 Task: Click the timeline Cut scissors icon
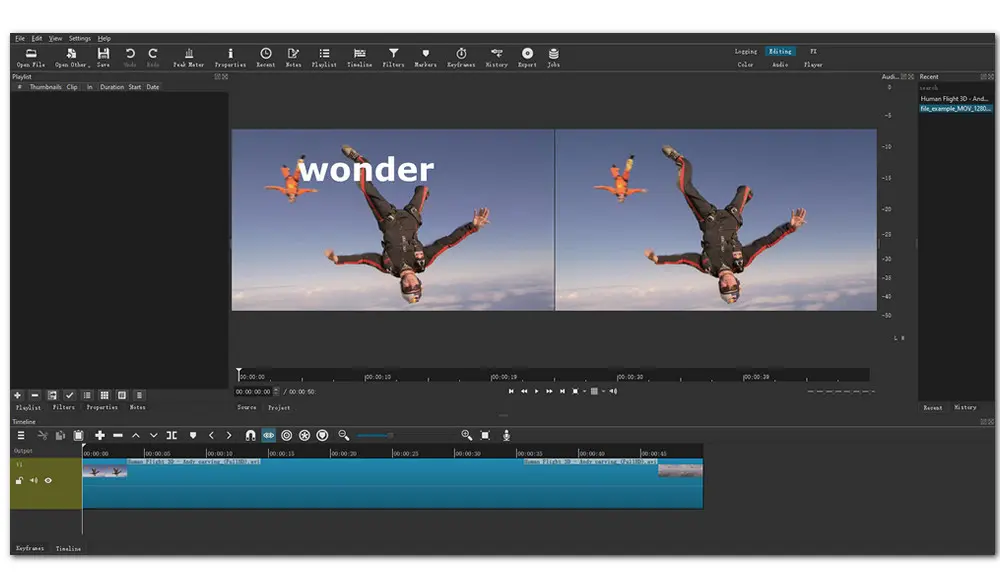[x=43, y=435]
